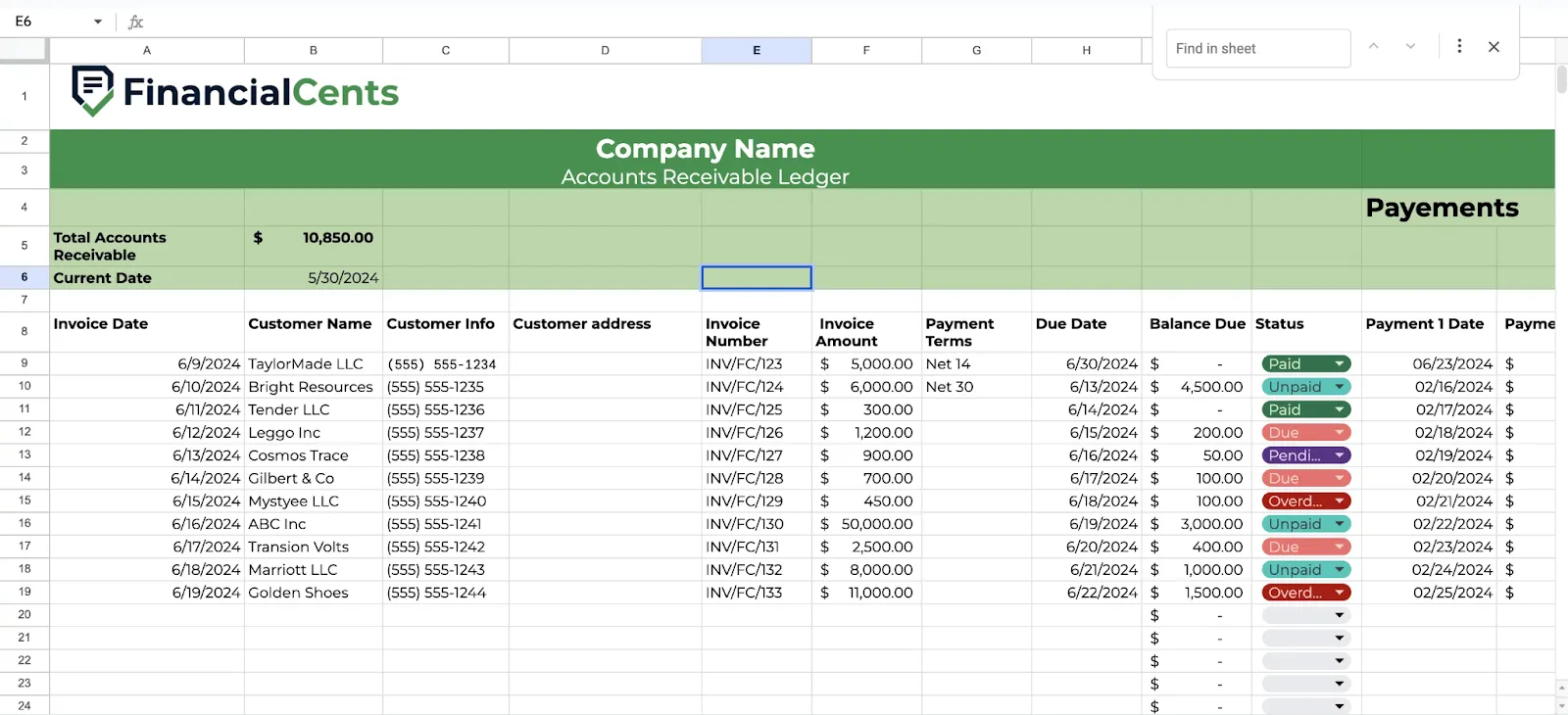Viewport: 1568px width, 715px height.
Task: Open Unpaid status dropdown for Bright Resources
Action: 1339,387
